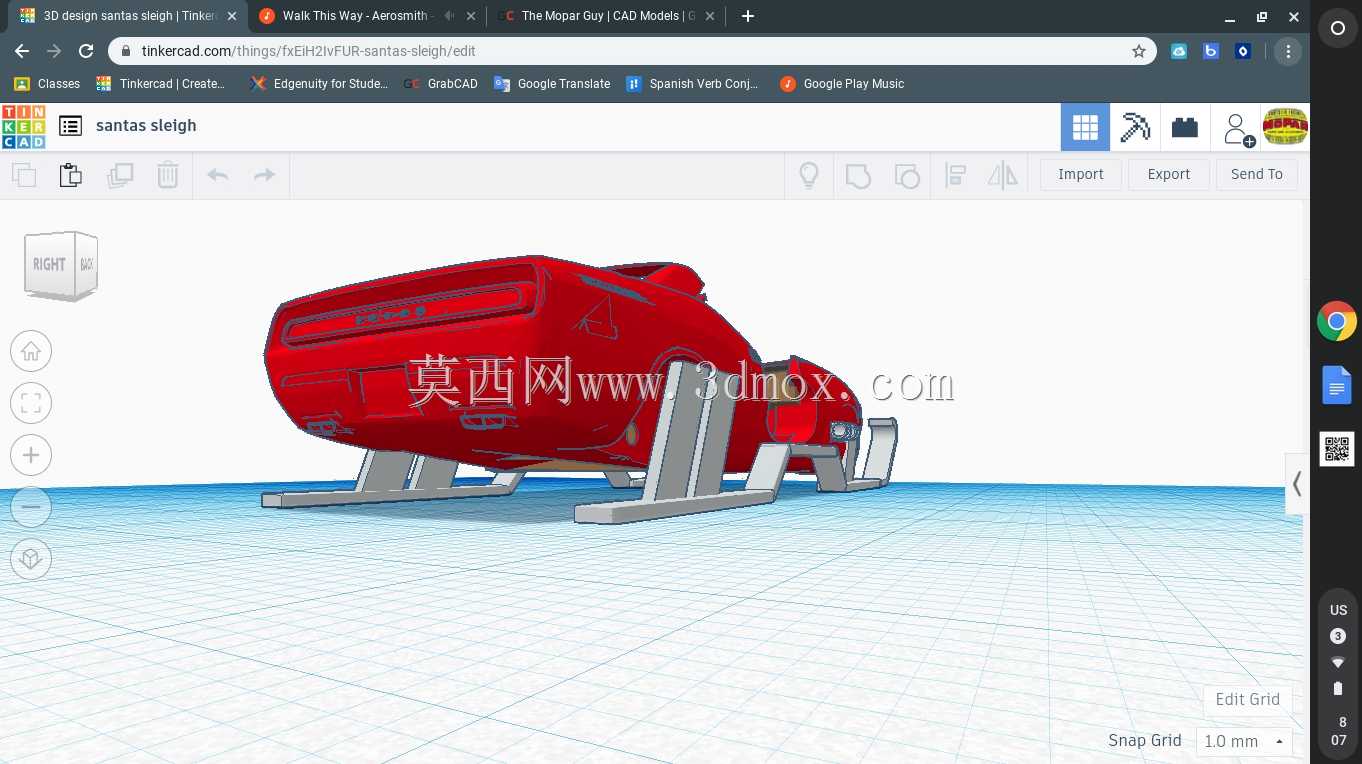Switch to The Mopar Guy CAD Models tab

pos(608,16)
